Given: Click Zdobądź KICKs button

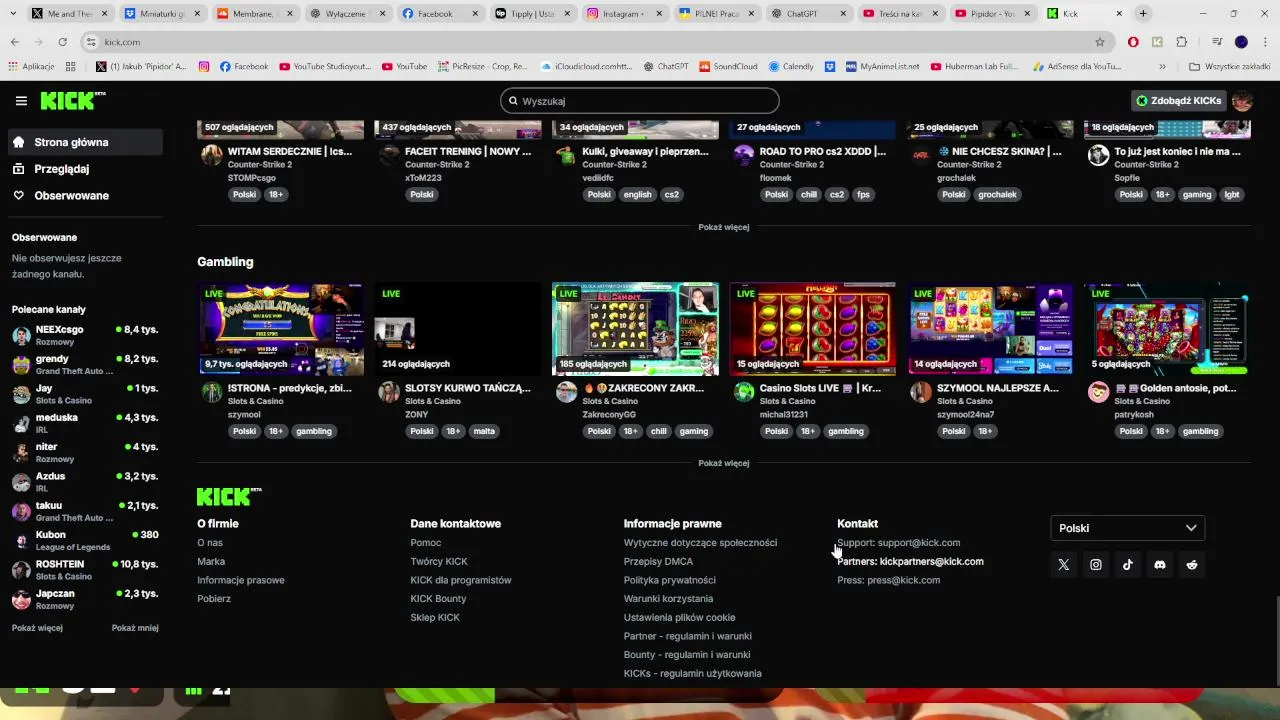Looking at the screenshot, I should click(1179, 101).
